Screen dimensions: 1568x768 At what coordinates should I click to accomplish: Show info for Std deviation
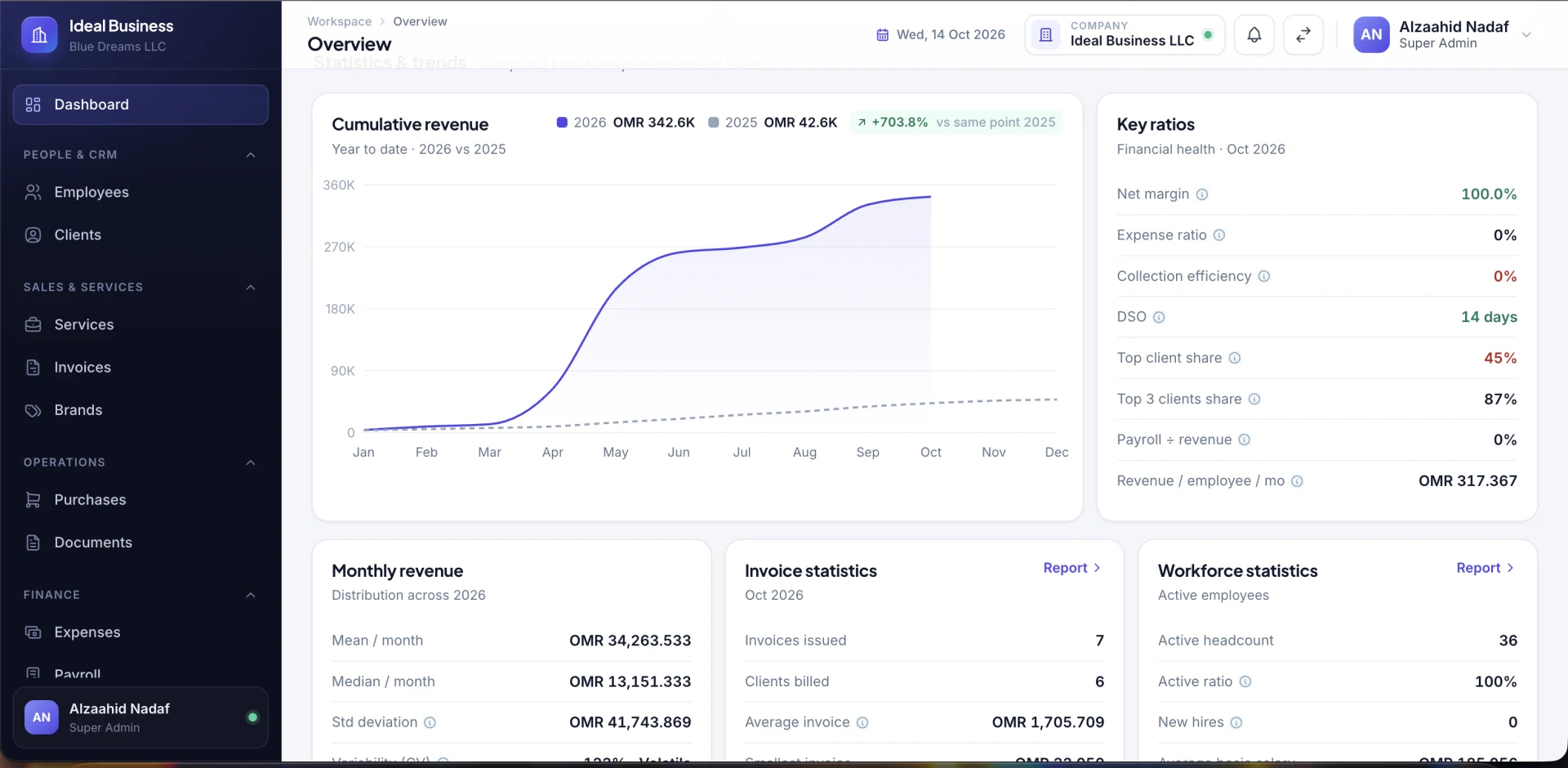click(430, 722)
